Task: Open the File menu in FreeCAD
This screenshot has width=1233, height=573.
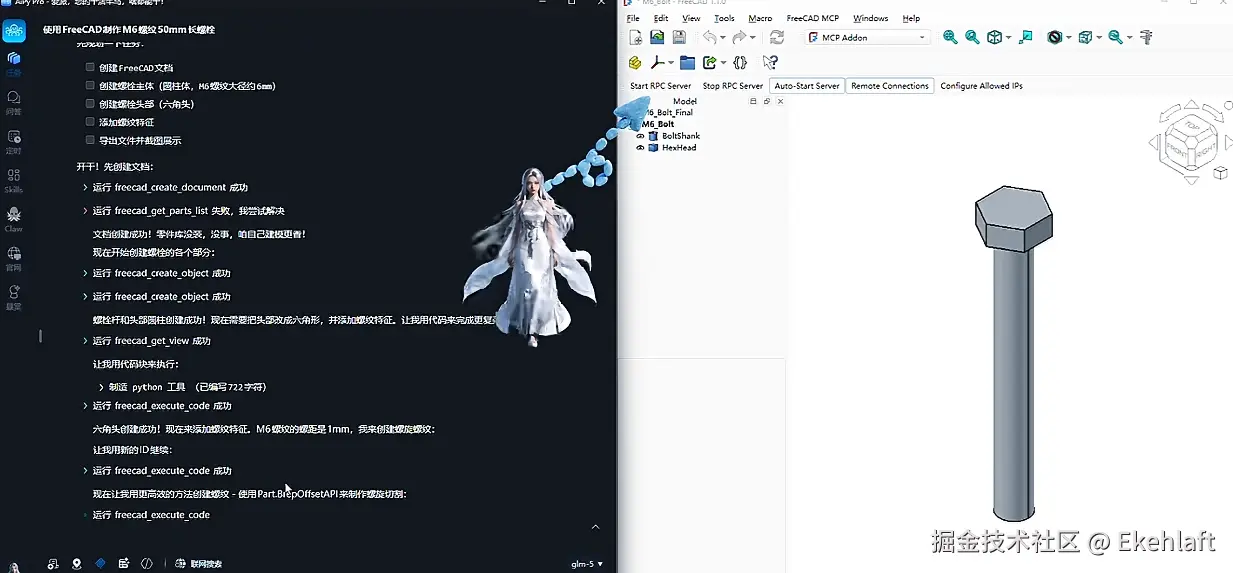Action: 633,18
